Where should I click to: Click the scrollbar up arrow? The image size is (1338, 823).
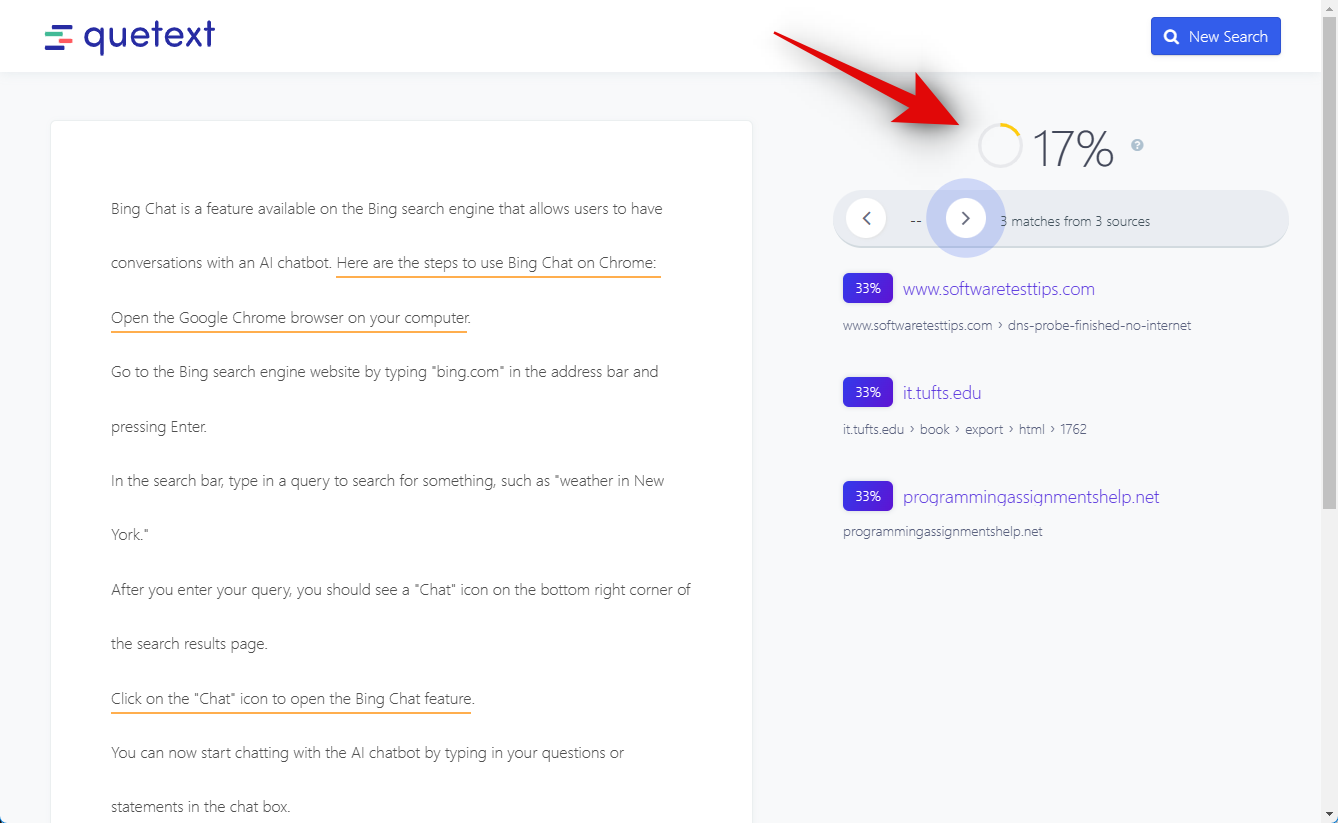(x=1329, y=8)
